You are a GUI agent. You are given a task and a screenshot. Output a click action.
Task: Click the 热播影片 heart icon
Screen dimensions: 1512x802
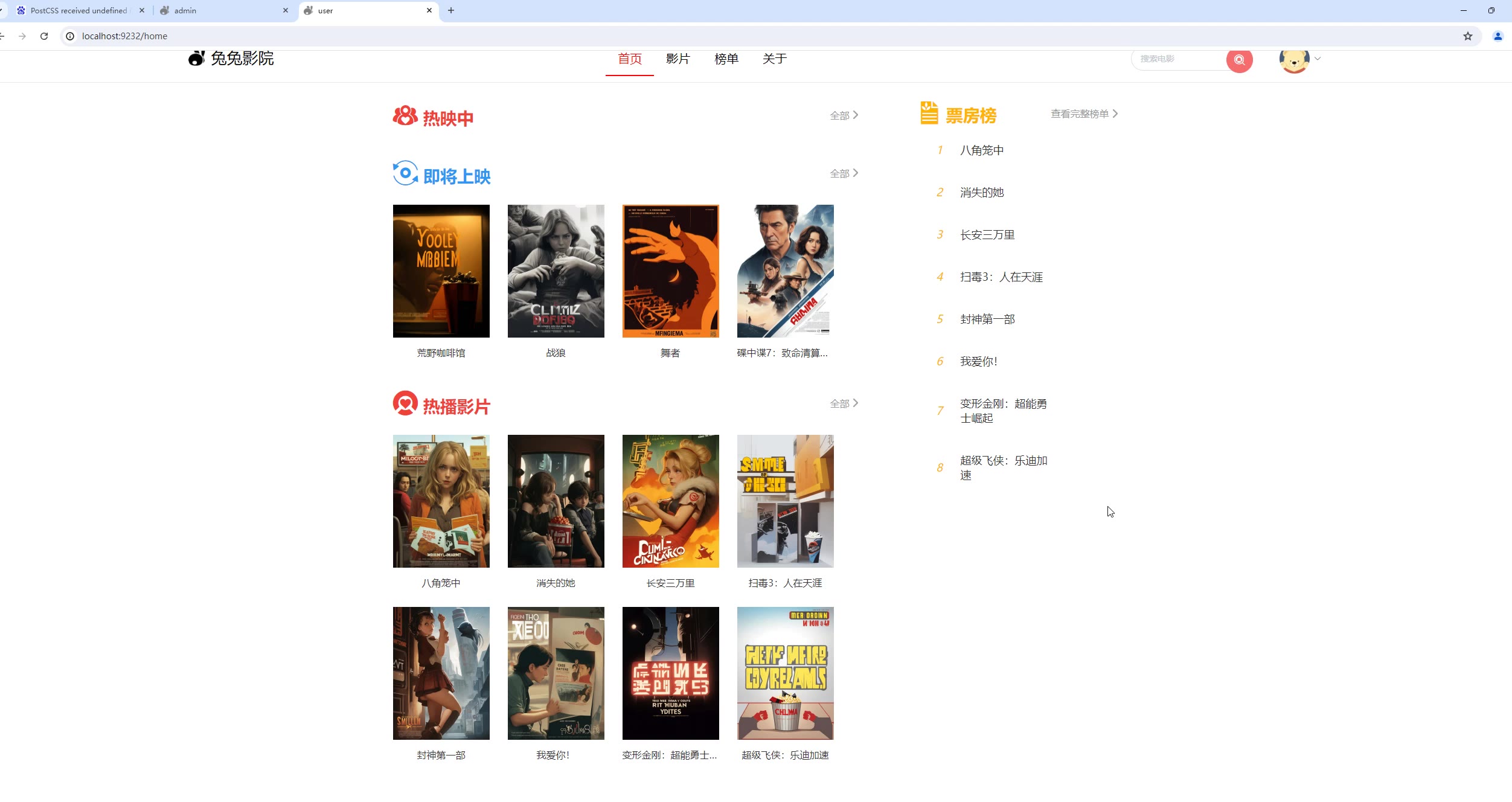coord(405,403)
